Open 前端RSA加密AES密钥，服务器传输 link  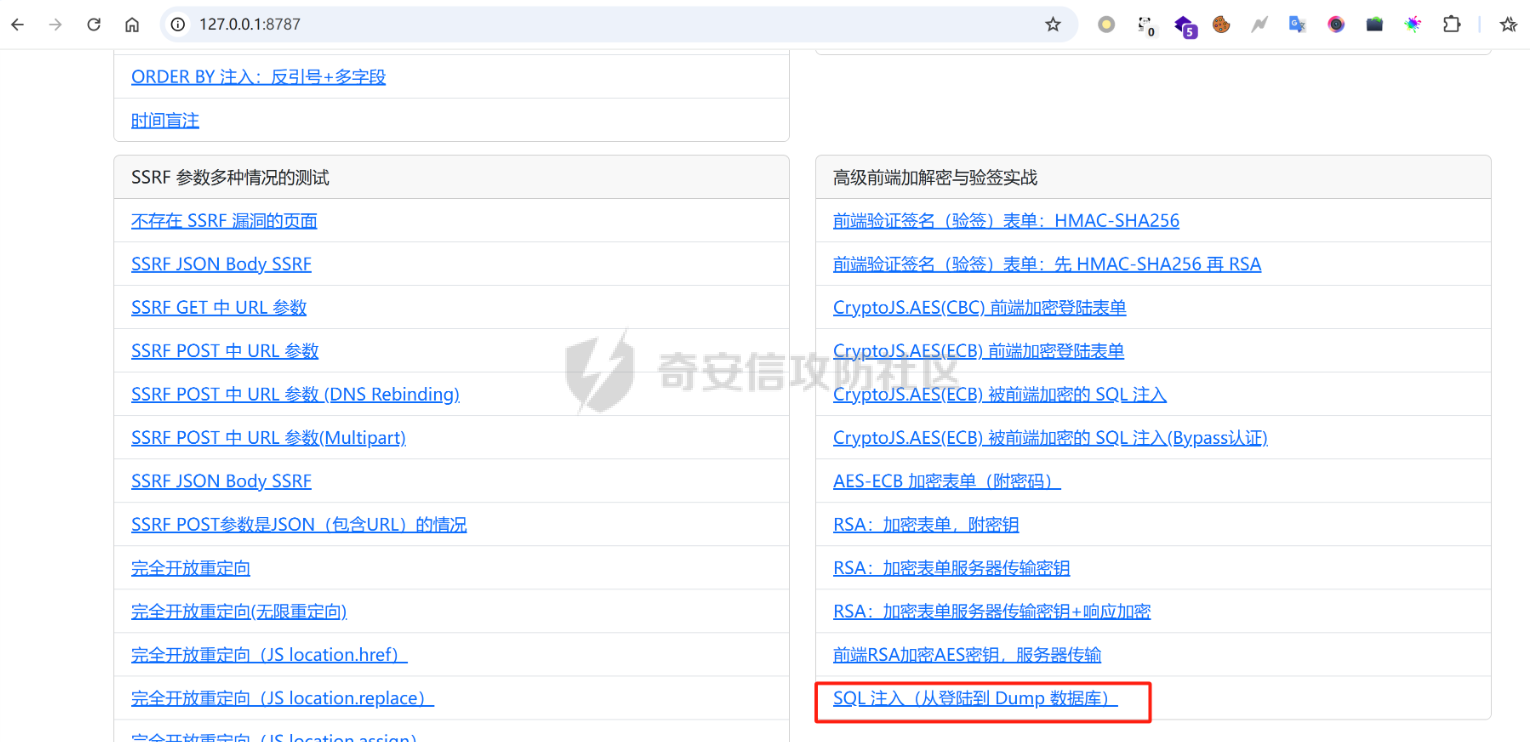tap(967, 655)
